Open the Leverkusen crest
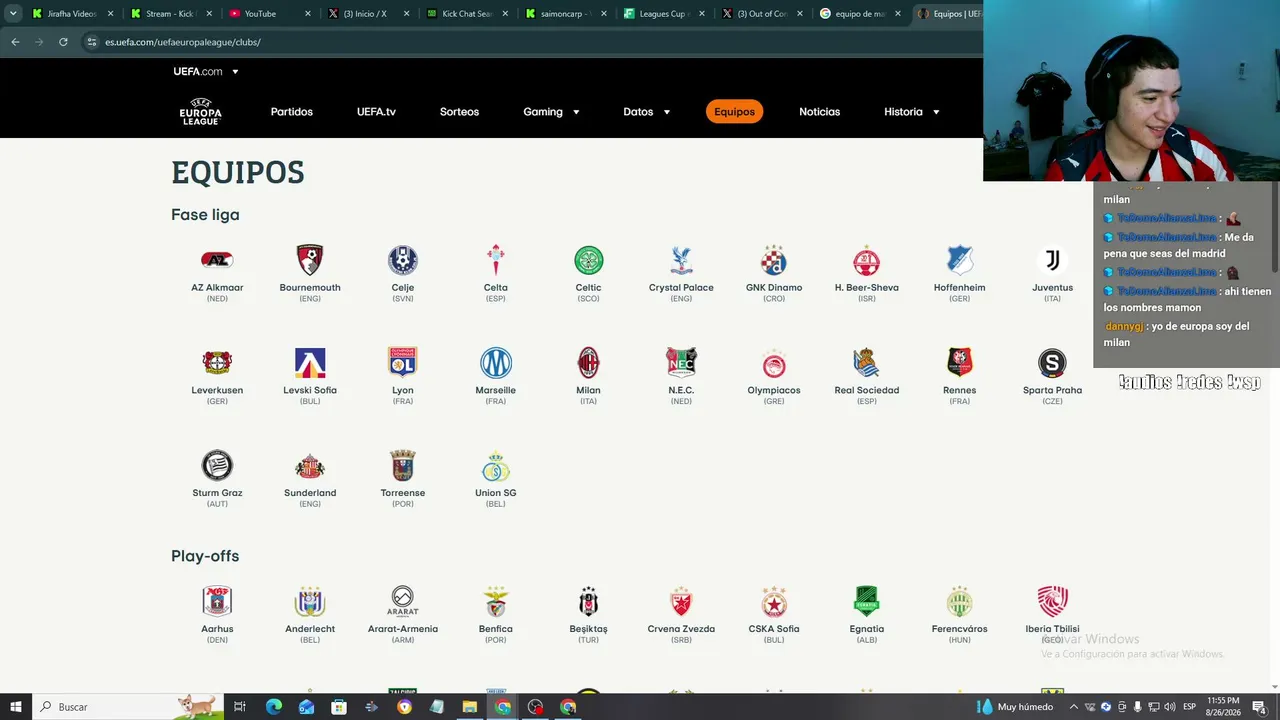 (x=217, y=363)
